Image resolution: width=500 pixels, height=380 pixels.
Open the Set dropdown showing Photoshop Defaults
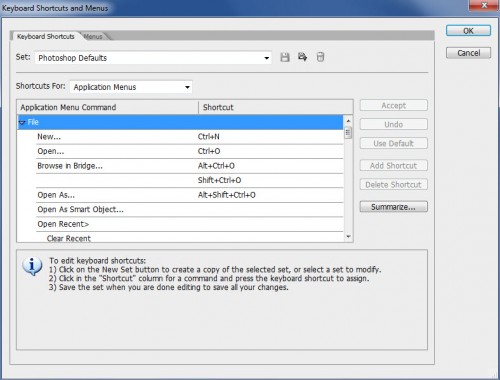[x=153, y=58]
